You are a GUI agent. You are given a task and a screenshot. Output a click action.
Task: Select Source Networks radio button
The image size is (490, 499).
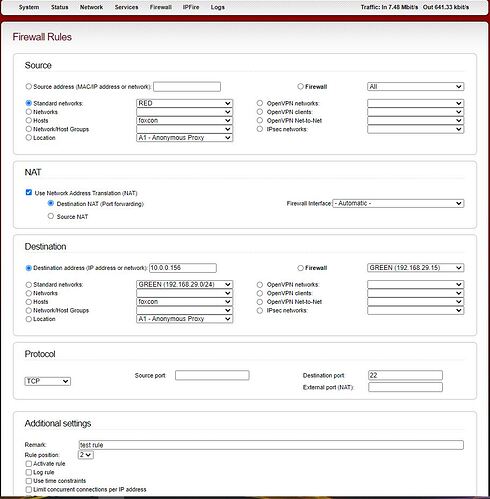(x=29, y=112)
